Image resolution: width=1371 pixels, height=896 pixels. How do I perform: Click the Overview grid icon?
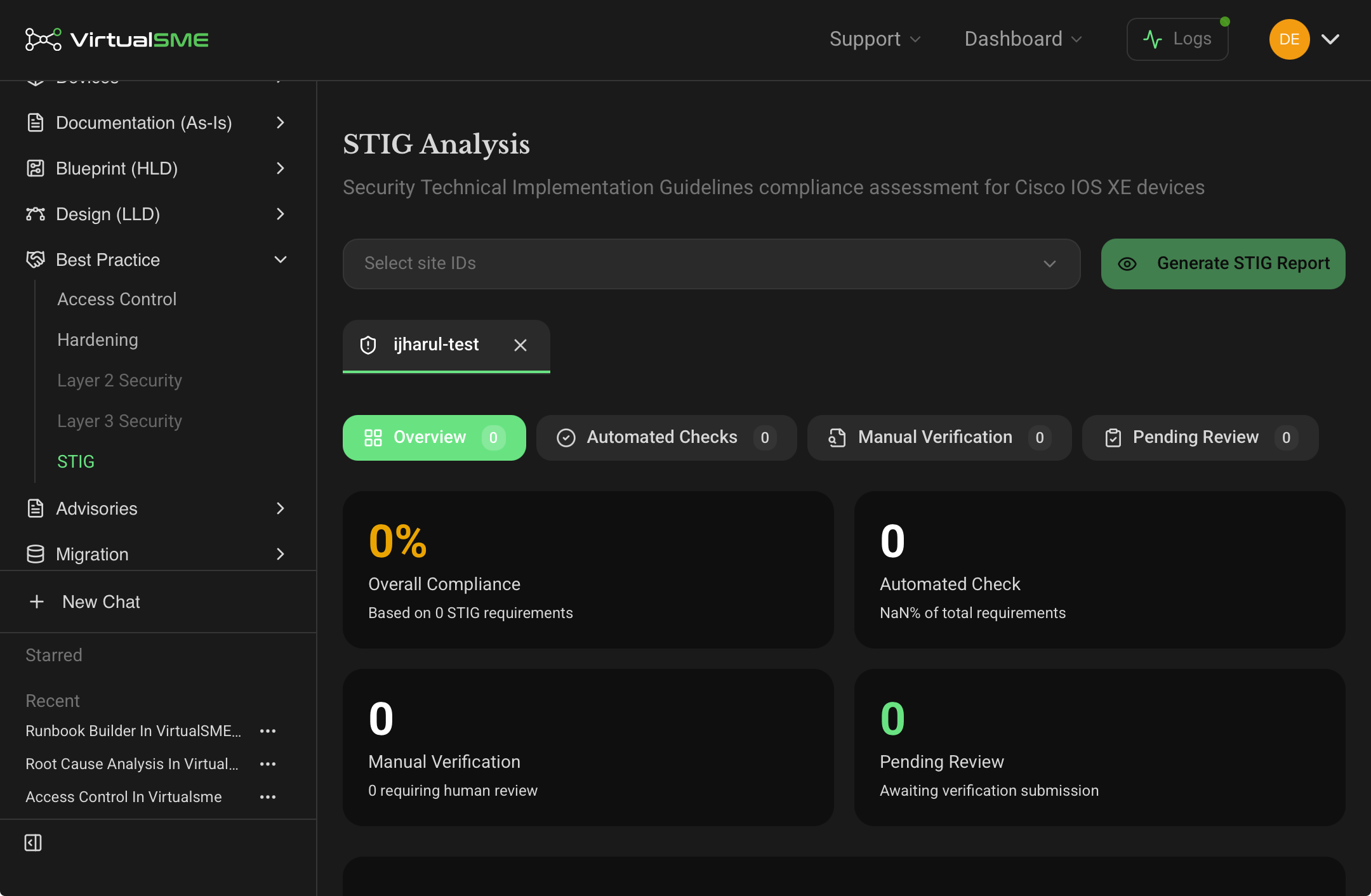[x=373, y=438]
